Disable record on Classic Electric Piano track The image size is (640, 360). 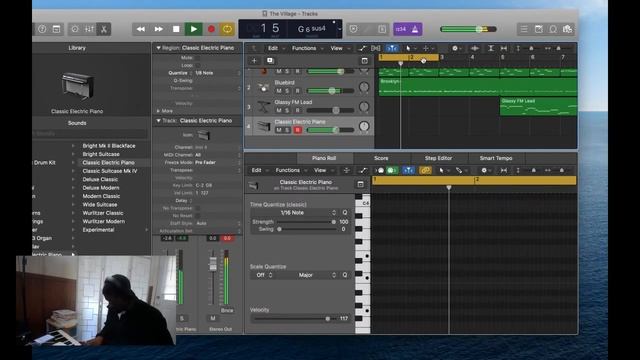pyautogui.click(x=298, y=130)
